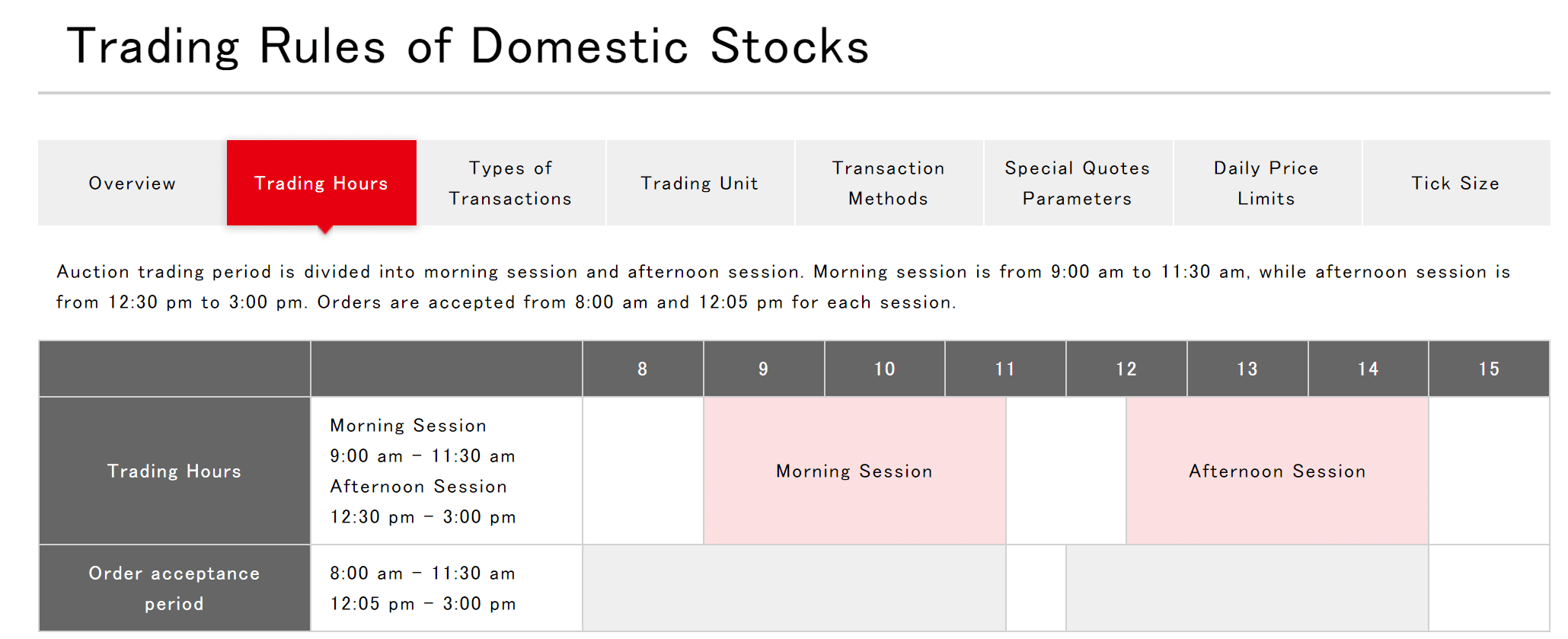Screen dimensions: 1568x639
Task: Go to the Transaction Methods tab
Action: pos(889,184)
